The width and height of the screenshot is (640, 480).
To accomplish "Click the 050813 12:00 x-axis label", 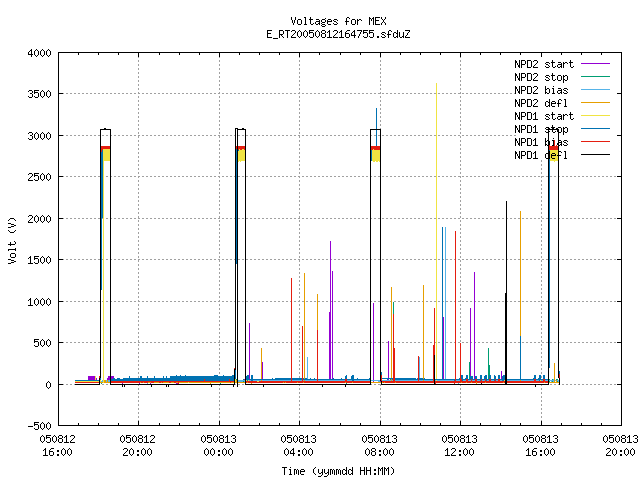I will [x=459, y=446].
